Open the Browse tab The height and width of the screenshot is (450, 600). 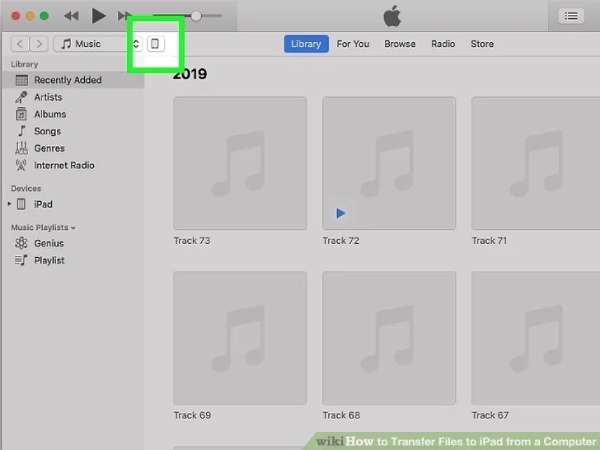pyautogui.click(x=400, y=44)
